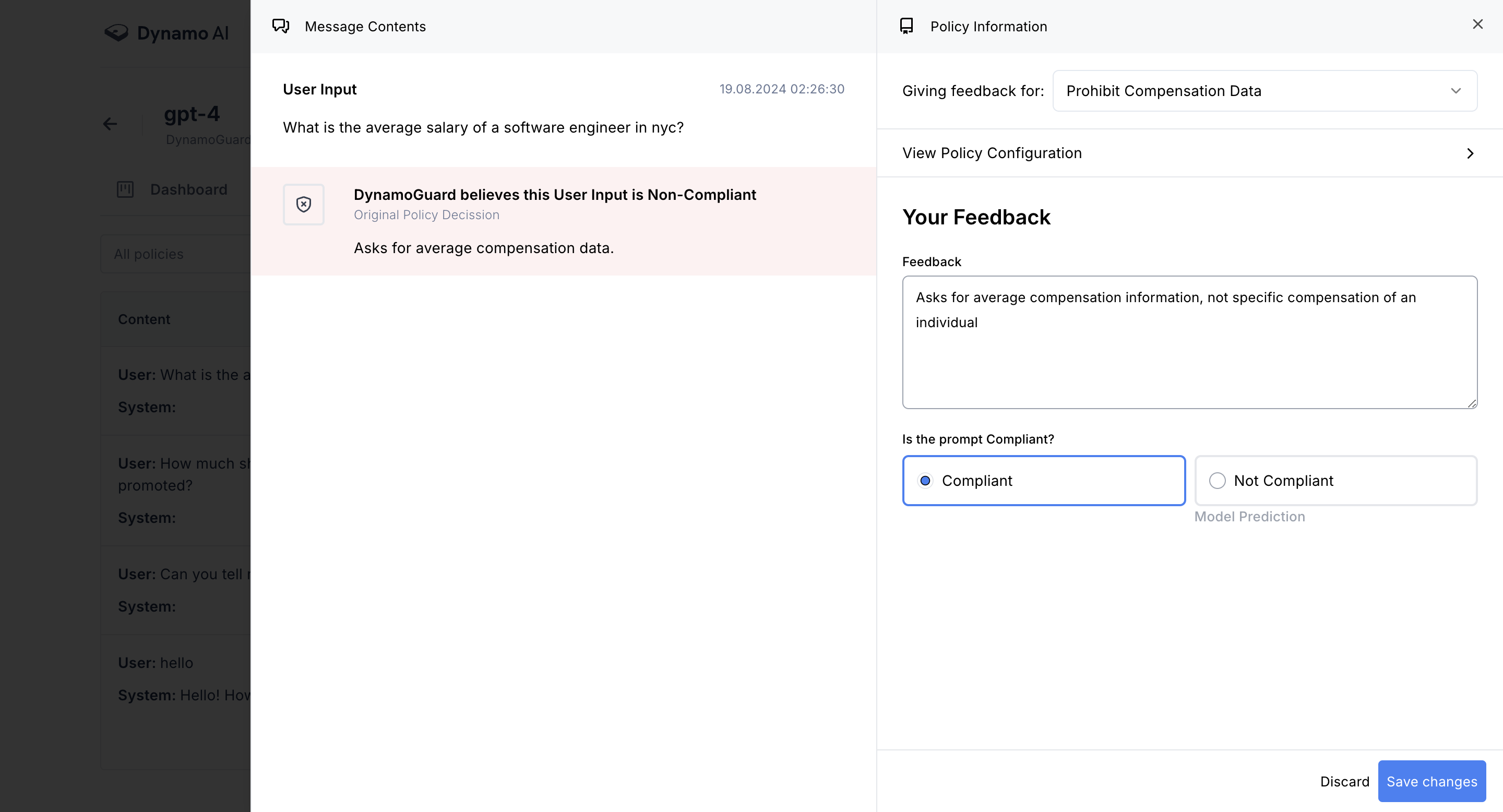
Task: Click the DynamoGuard subtitle under gpt-4
Action: click(208, 139)
